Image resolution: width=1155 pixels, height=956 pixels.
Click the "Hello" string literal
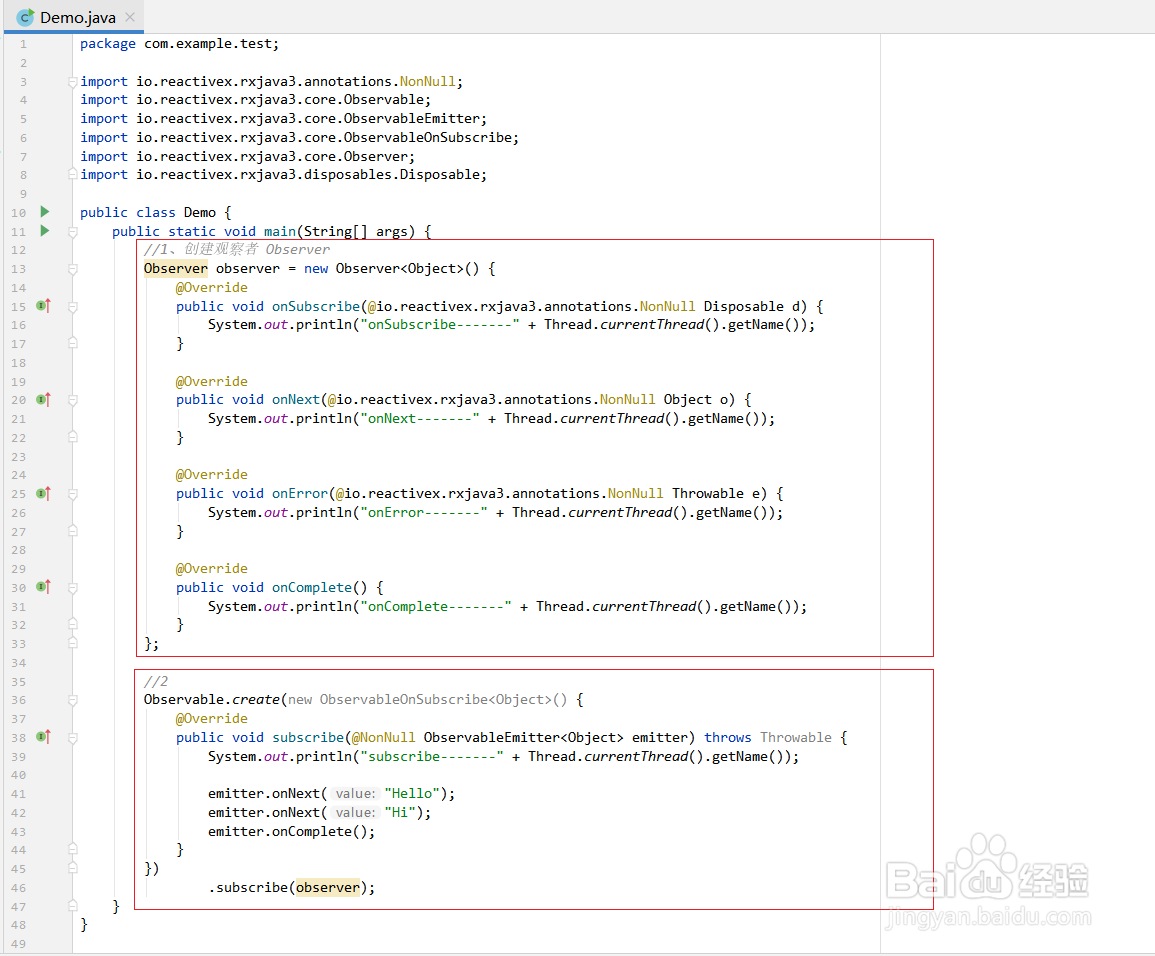pos(412,793)
